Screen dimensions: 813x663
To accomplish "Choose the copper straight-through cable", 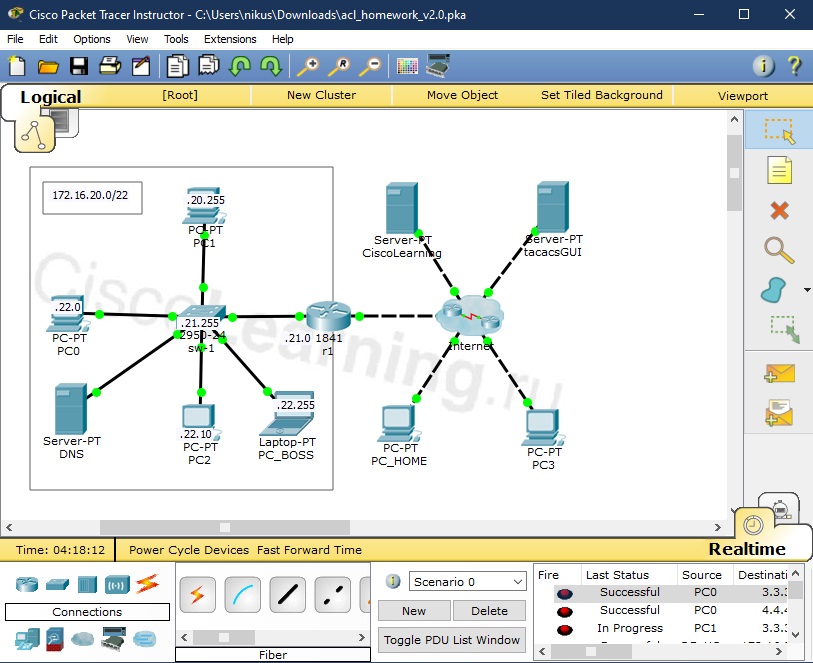I will tap(288, 595).
